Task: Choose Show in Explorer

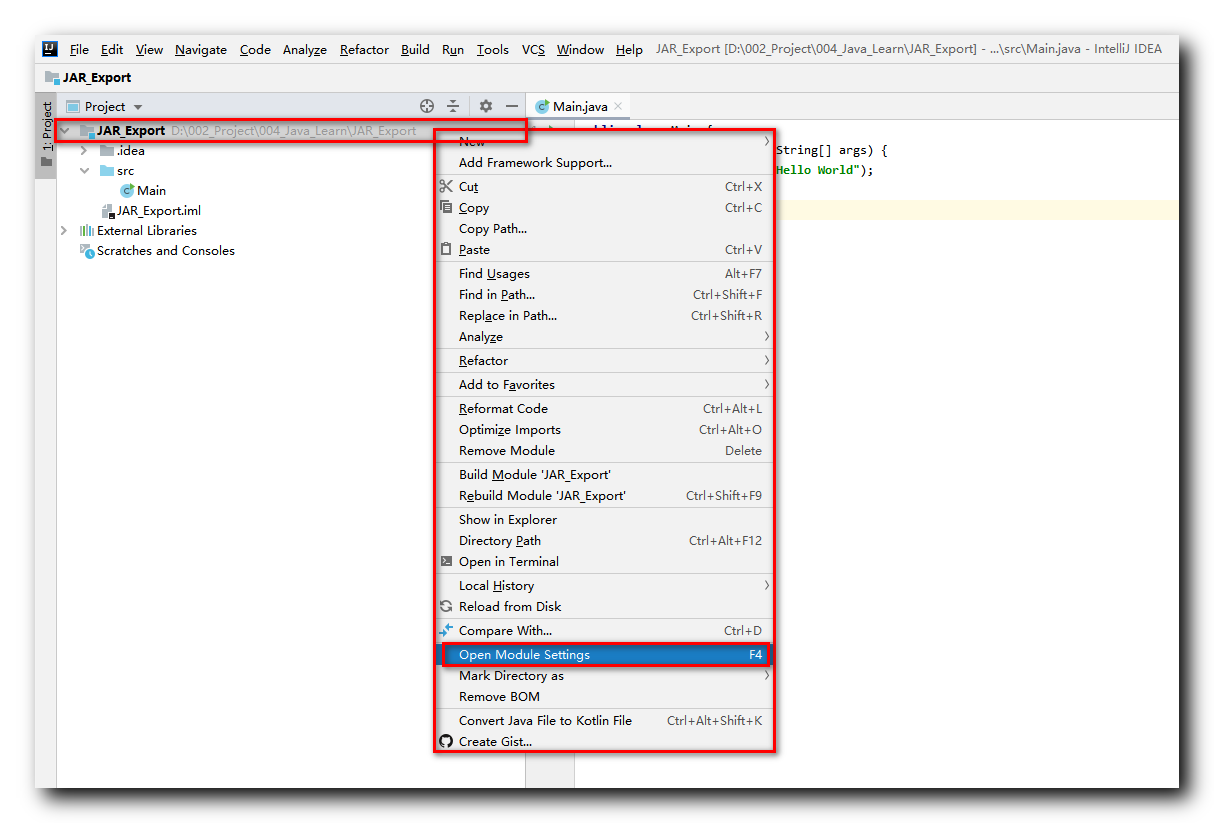Action: click(x=604, y=519)
